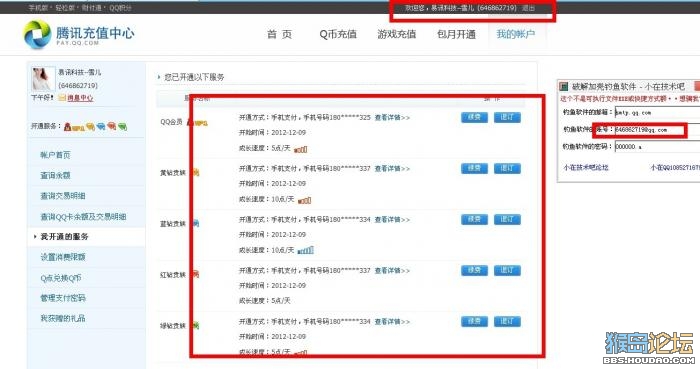Click 退订 button for 红钻贵族
700x369 pixels.
tap(507, 270)
